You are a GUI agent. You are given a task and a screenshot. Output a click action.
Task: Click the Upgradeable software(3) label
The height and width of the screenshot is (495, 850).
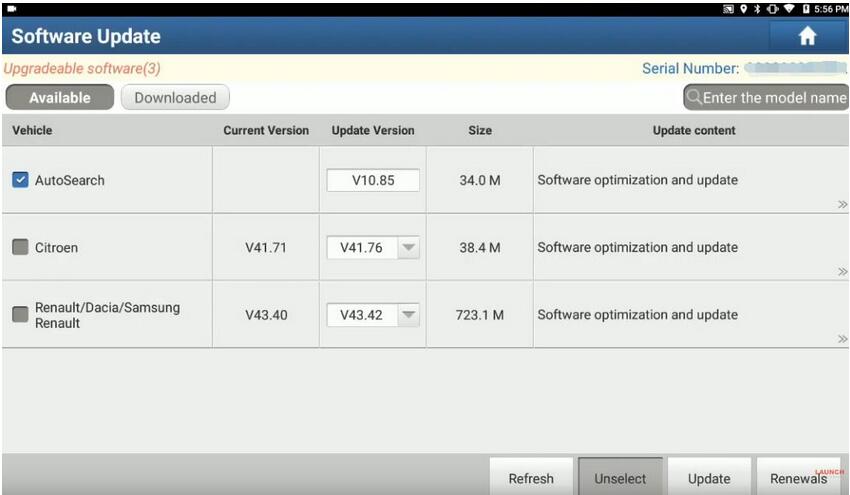82,69
